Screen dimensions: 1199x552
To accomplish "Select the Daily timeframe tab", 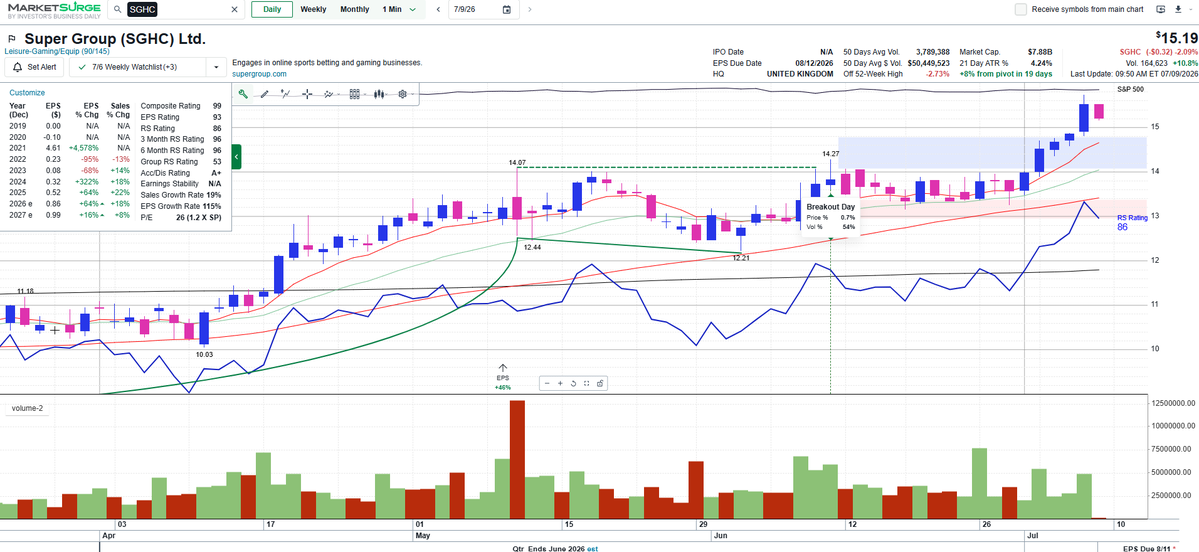I will [x=271, y=9].
